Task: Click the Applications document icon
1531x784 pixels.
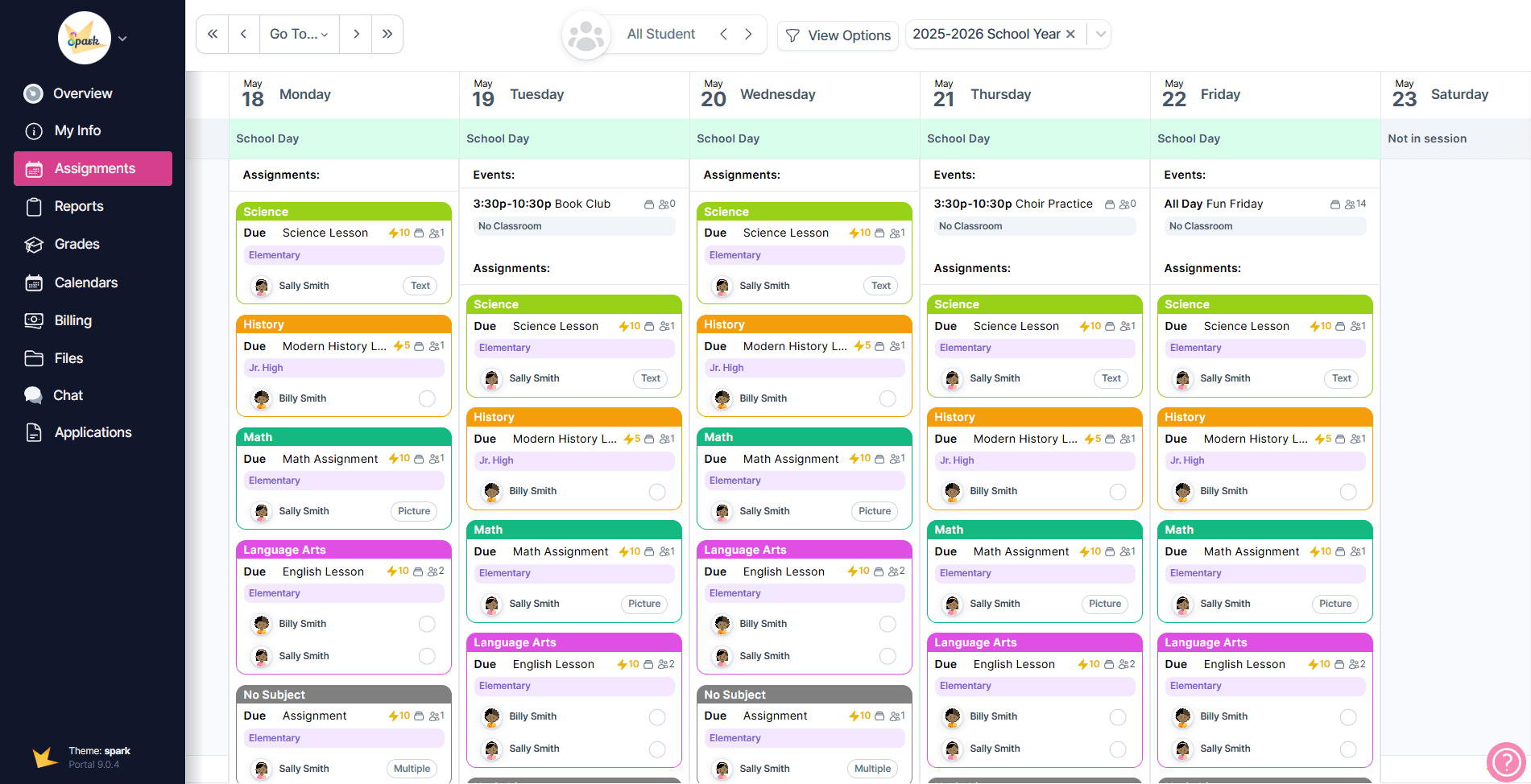Action: pos(34,432)
